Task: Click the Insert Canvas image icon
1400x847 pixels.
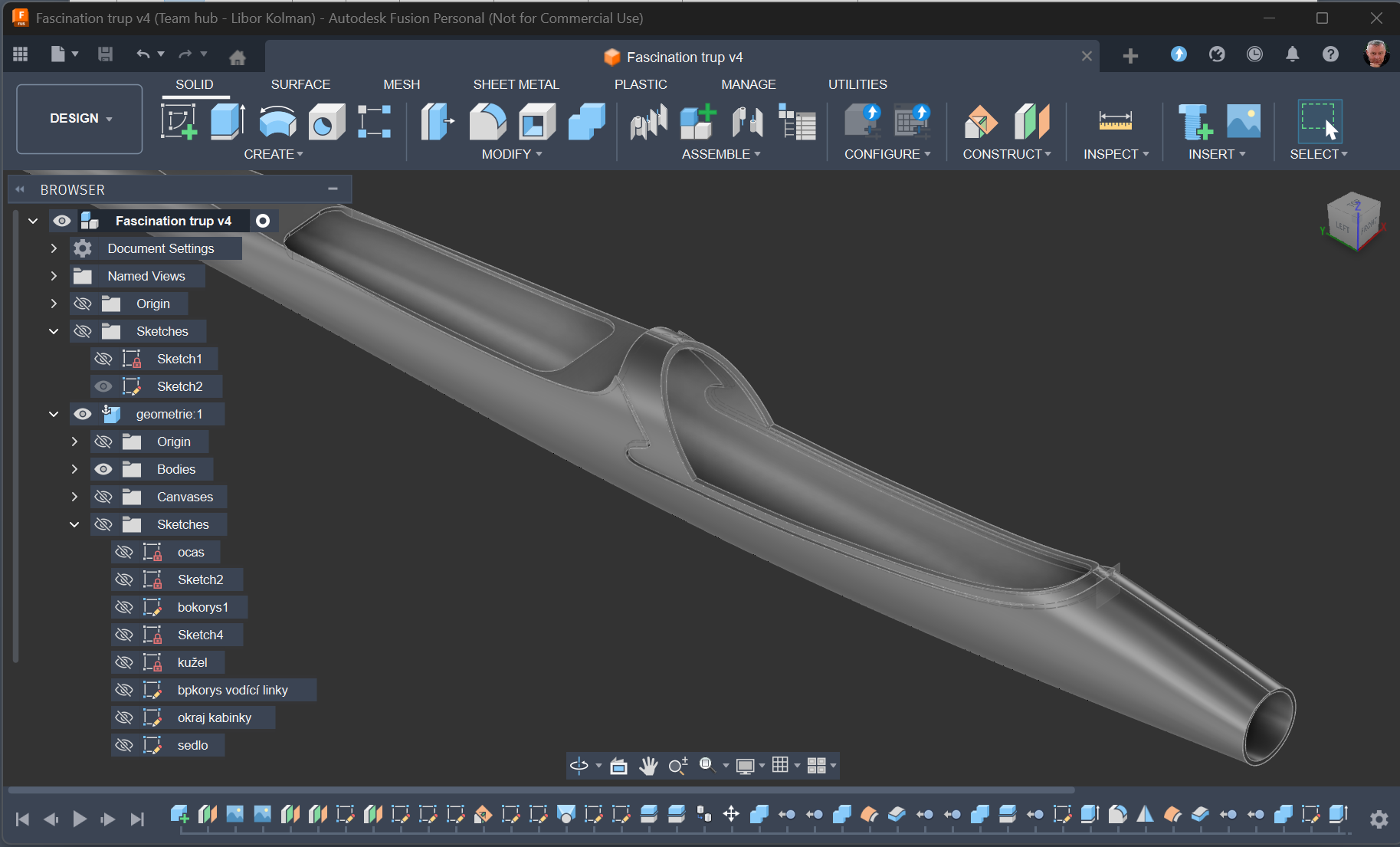Action: pyautogui.click(x=1243, y=122)
